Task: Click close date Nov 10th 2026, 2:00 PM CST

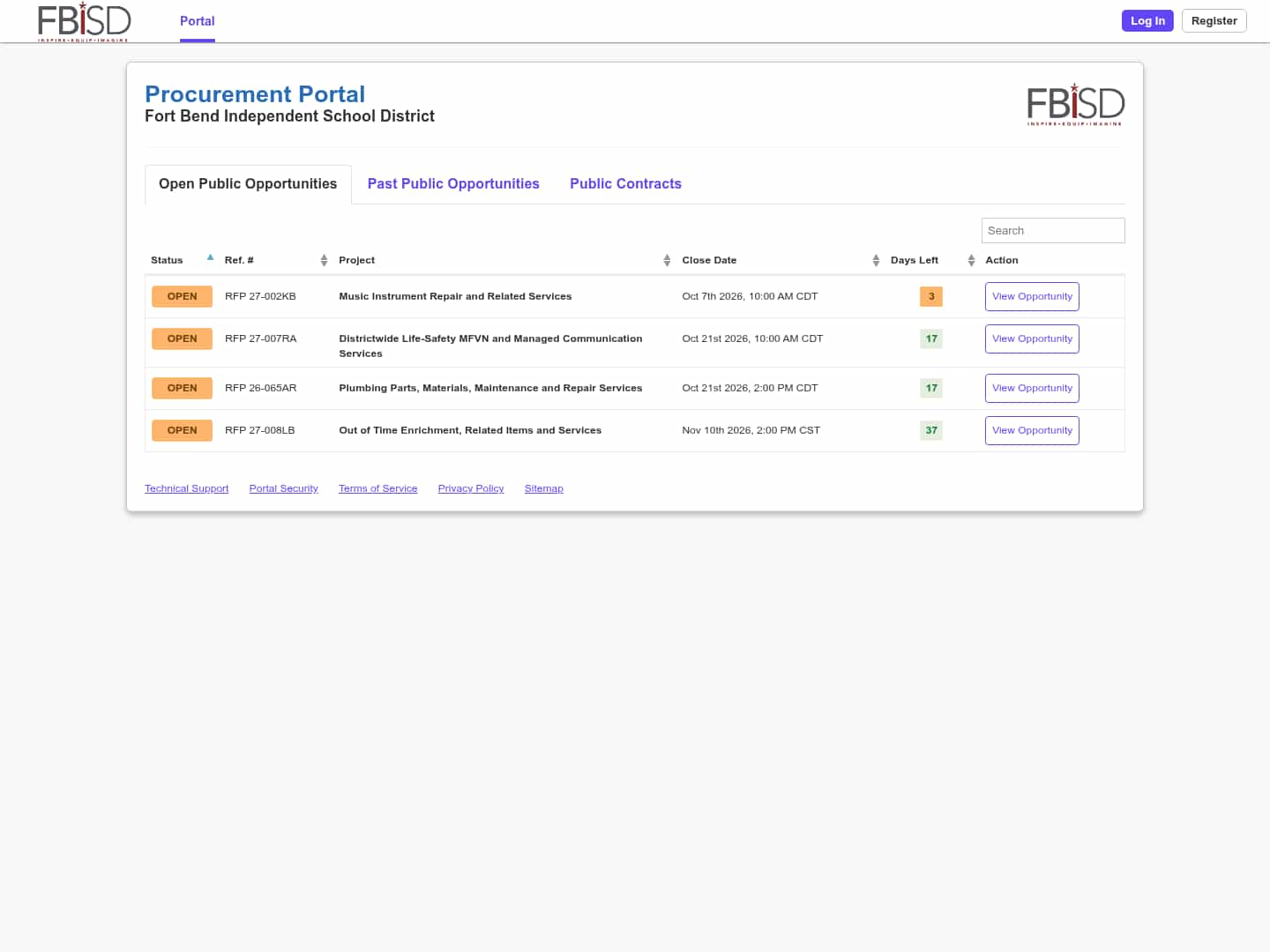Action: [751, 431]
